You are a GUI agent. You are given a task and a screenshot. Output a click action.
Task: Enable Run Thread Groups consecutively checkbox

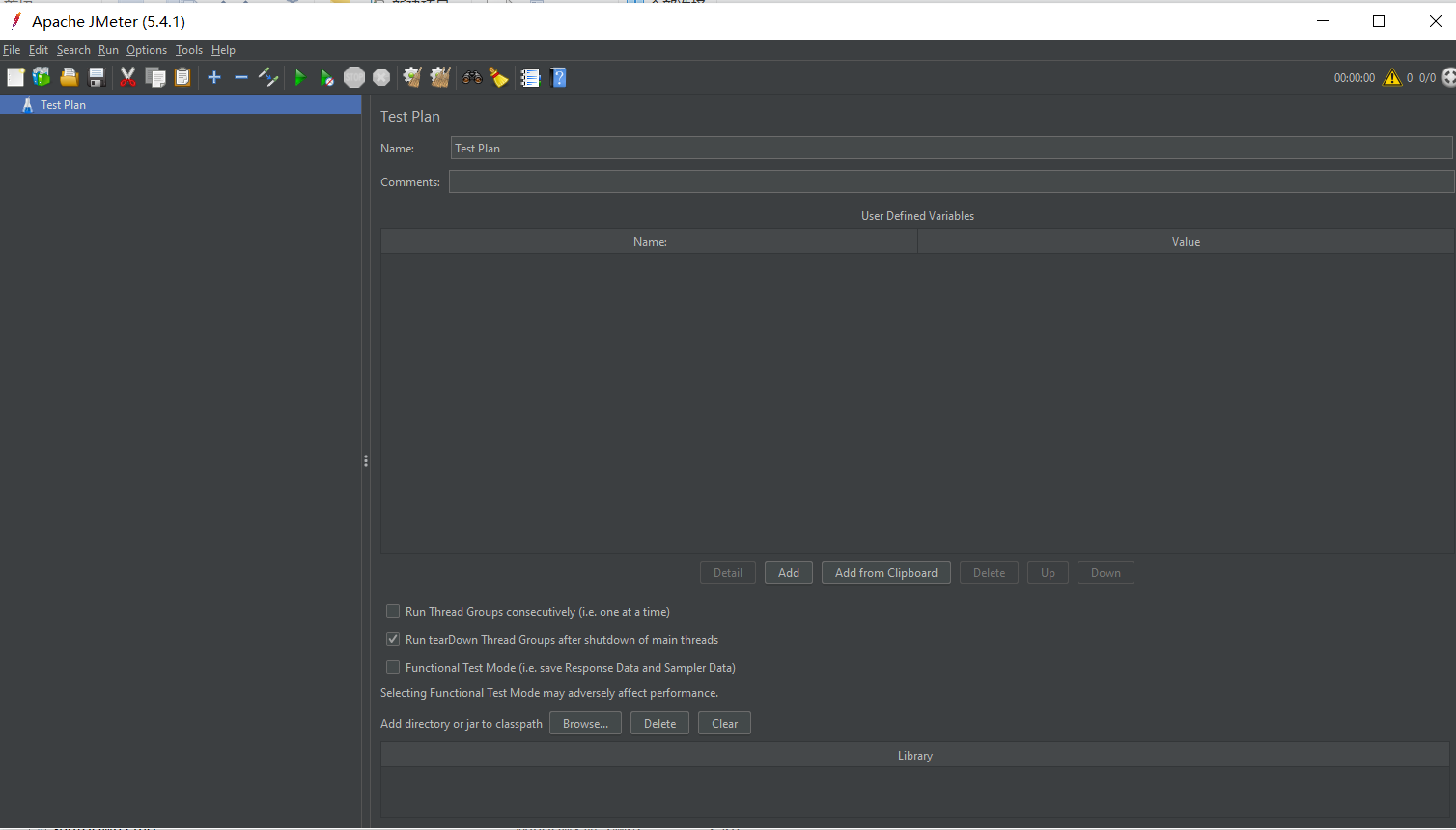(393, 611)
